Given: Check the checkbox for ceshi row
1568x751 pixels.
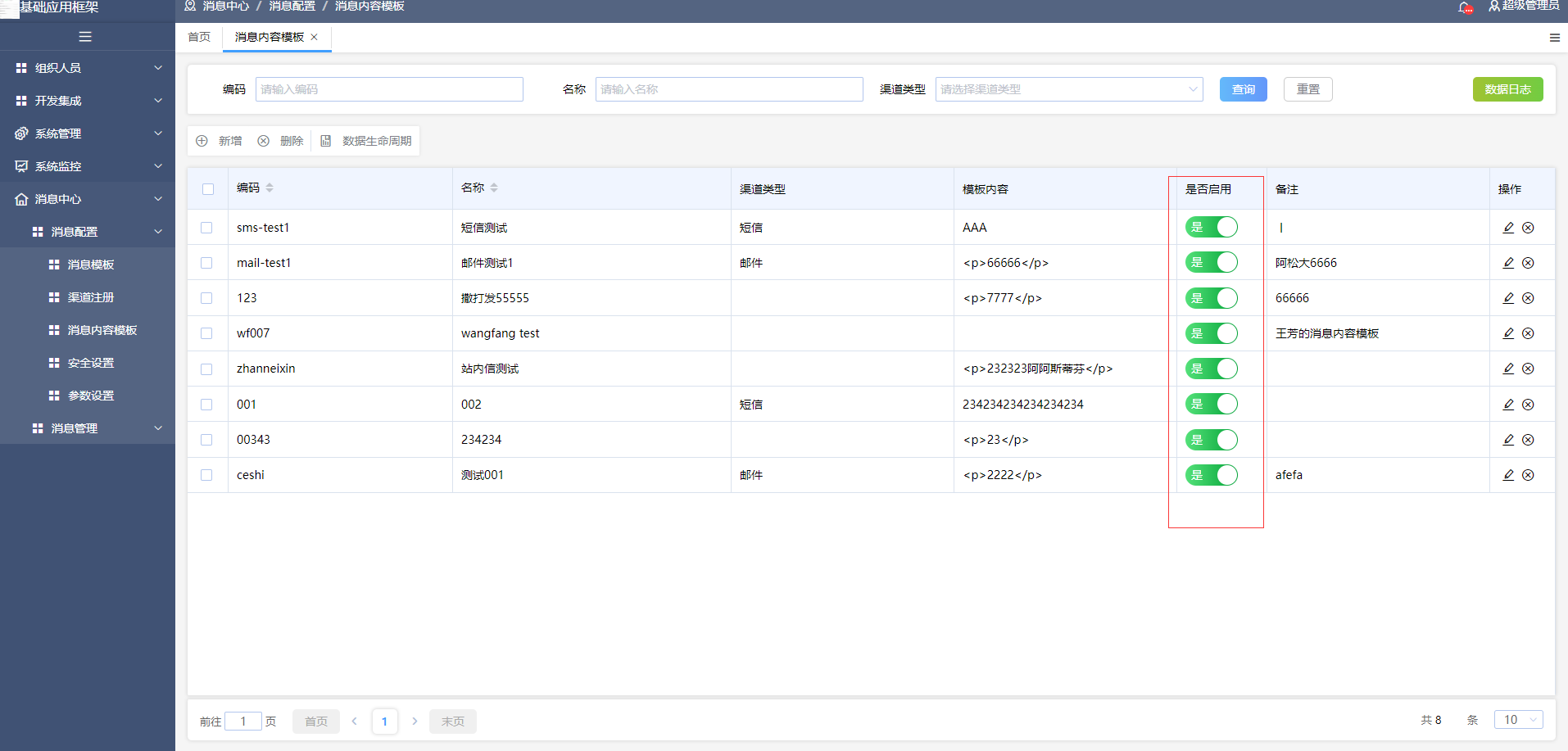Looking at the screenshot, I should (x=206, y=475).
